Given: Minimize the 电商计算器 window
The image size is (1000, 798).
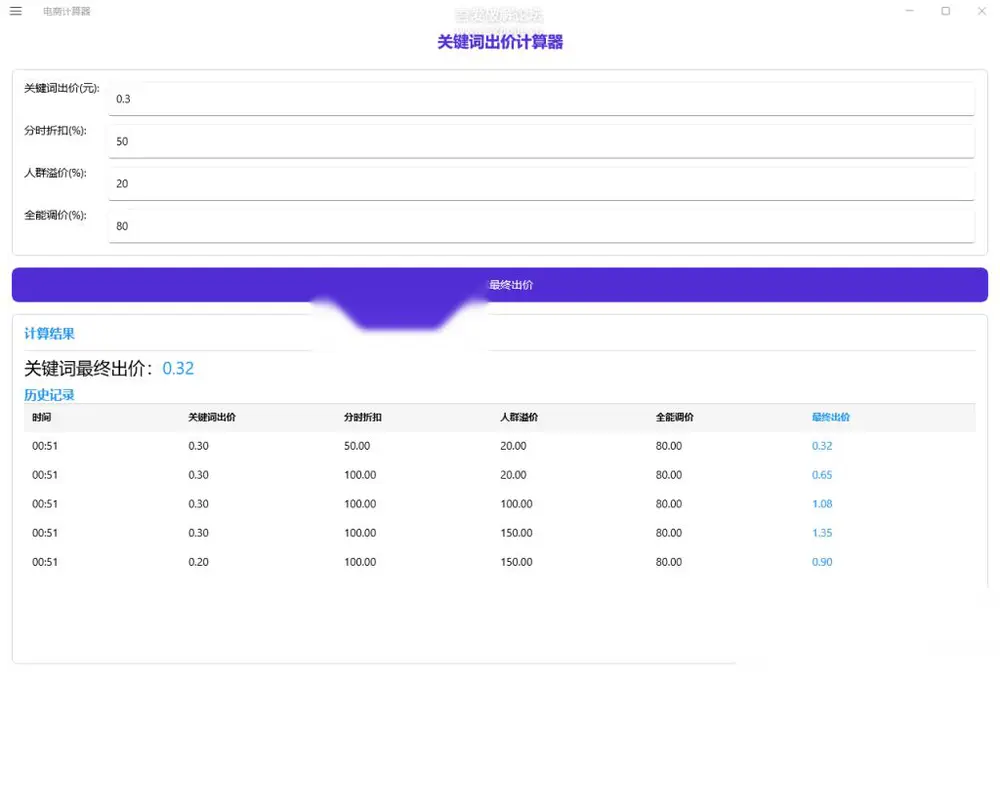Looking at the screenshot, I should tap(909, 11).
